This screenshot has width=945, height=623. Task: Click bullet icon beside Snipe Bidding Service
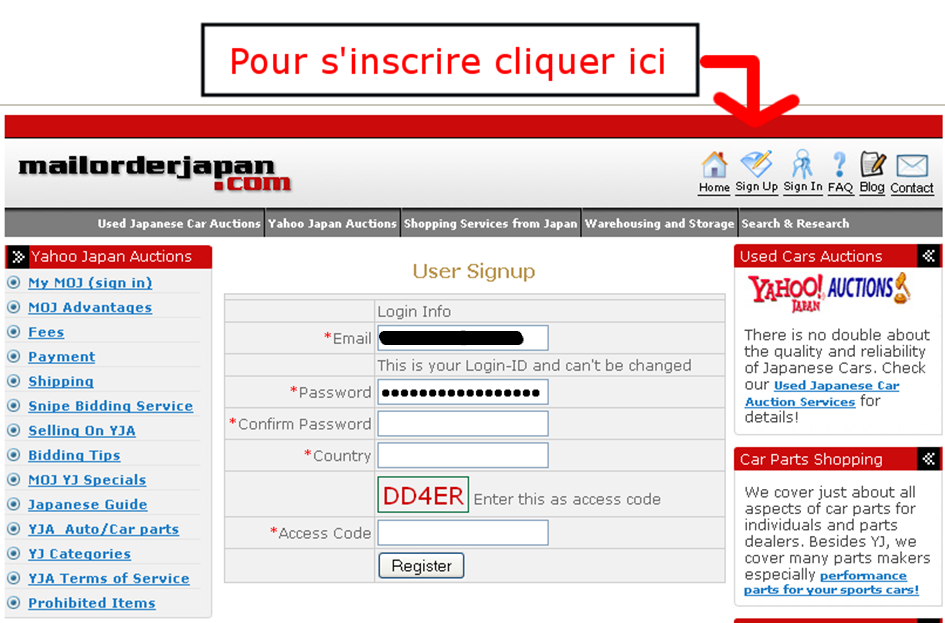tap(14, 405)
